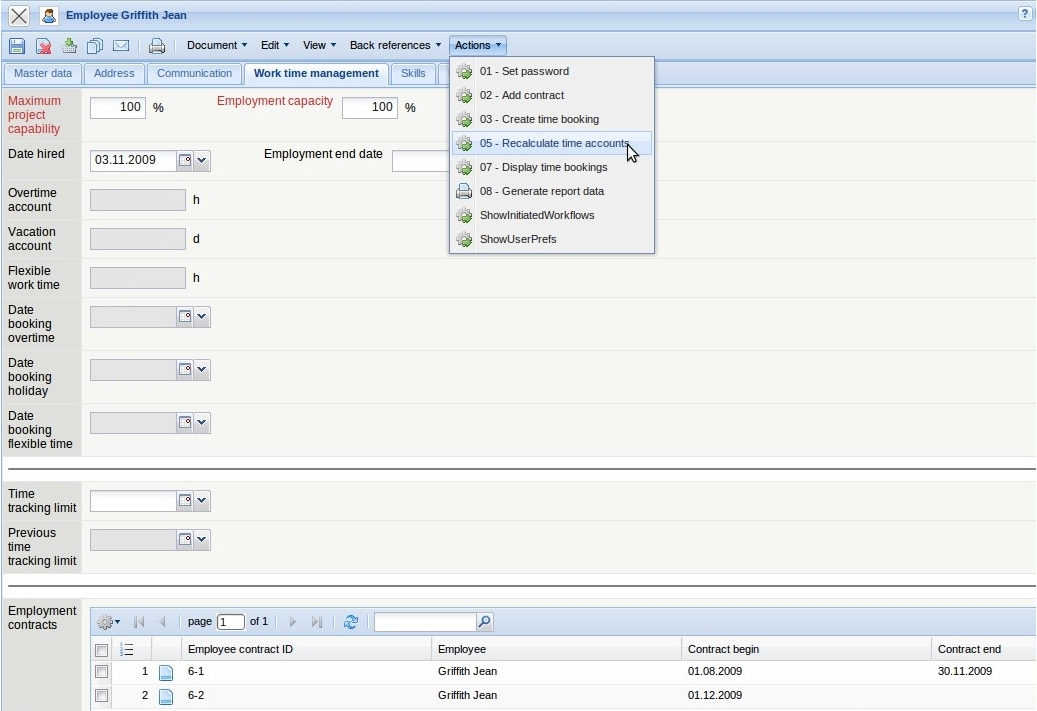Choose '03 - Create time booking' action
The height and width of the screenshot is (711, 1037).
[x=539, y=119]
